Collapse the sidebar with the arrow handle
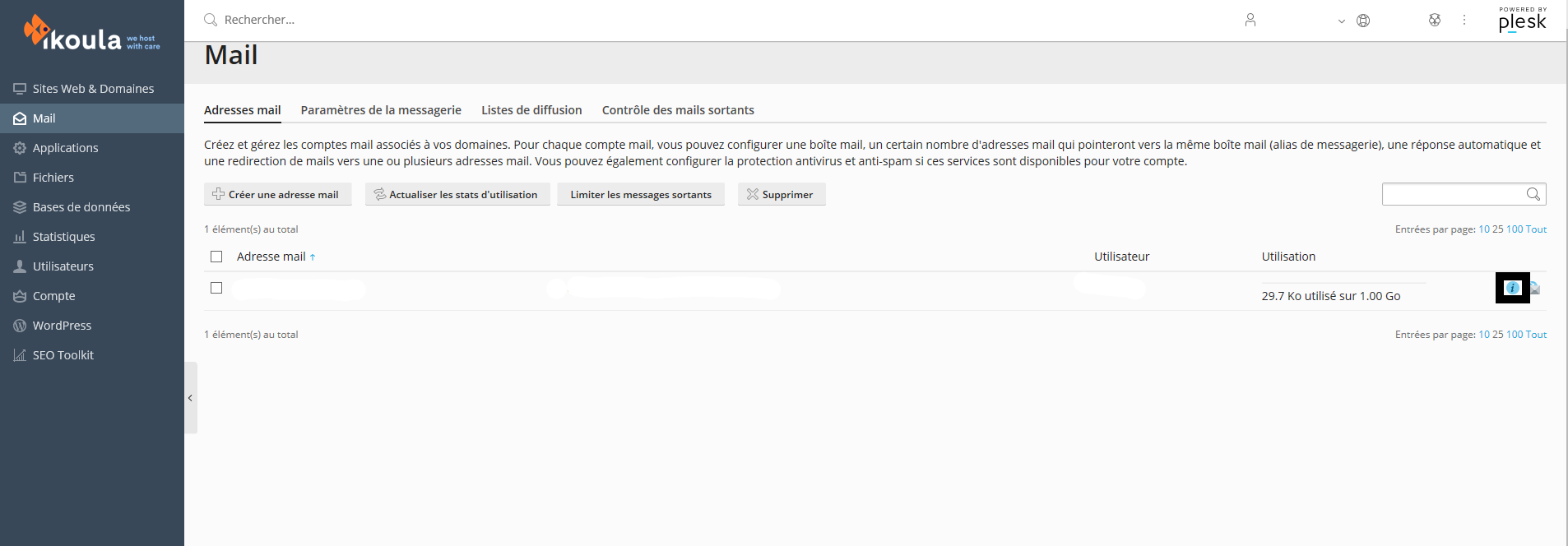1568x546 pixels. (190, 398)
